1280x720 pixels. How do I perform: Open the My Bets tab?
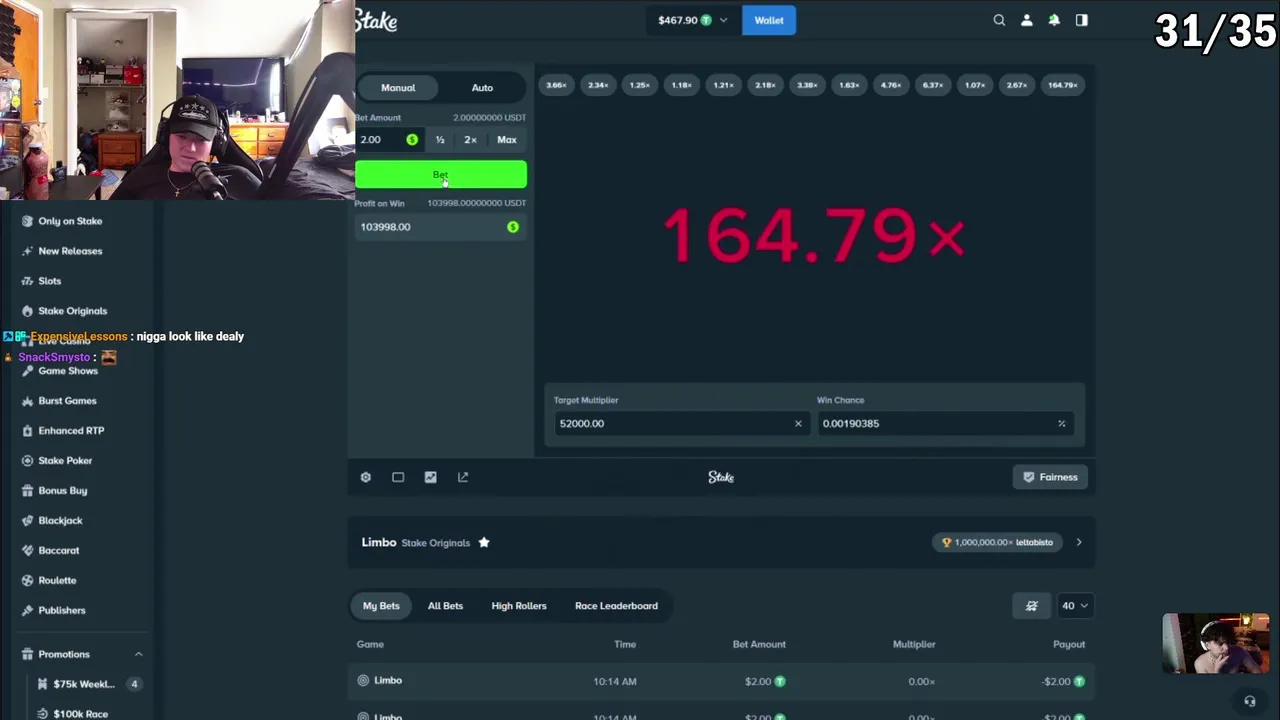click(381, 606)
